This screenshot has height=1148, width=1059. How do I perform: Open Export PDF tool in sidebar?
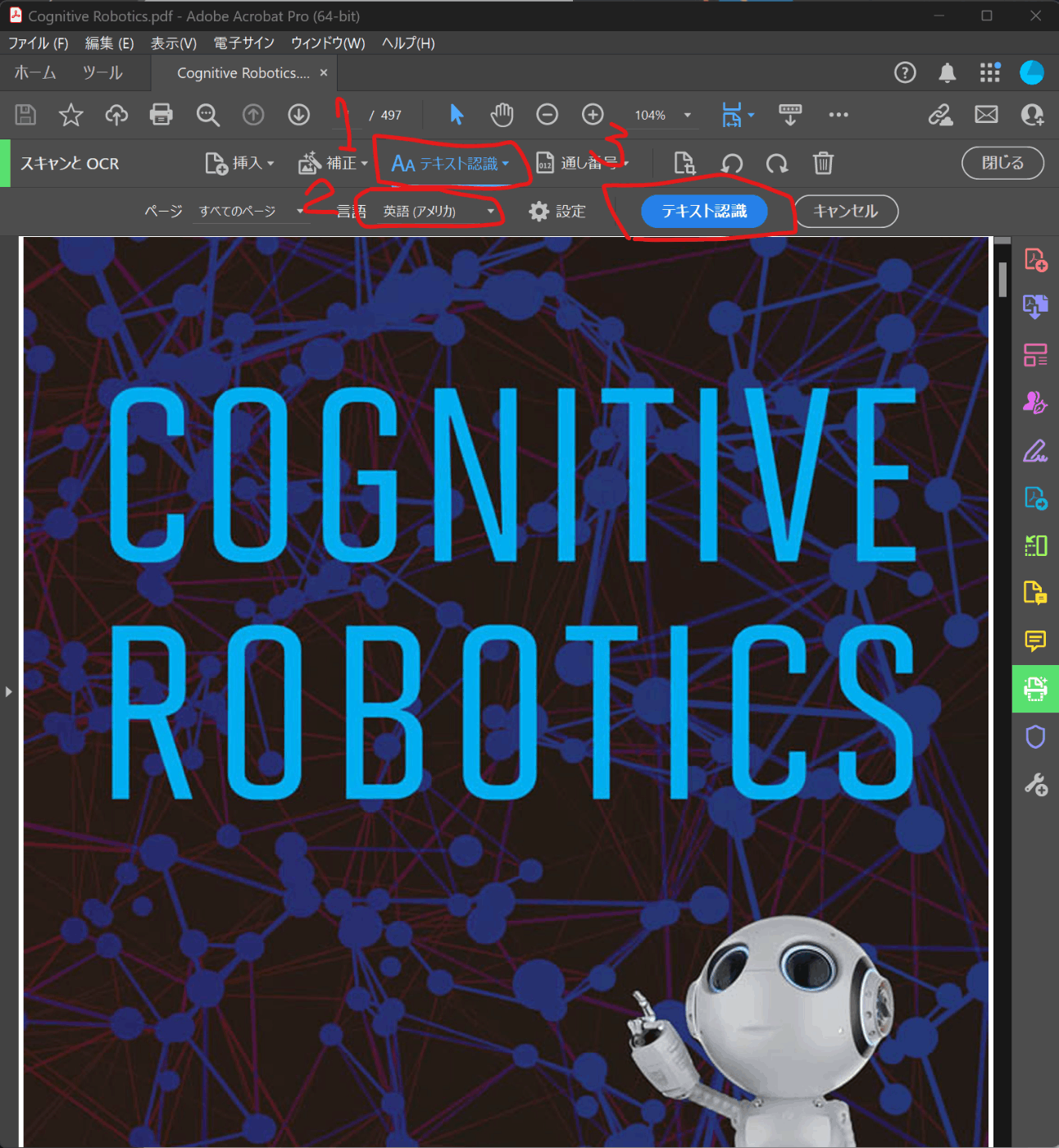pyautogui.click(x=1035, y=498)
